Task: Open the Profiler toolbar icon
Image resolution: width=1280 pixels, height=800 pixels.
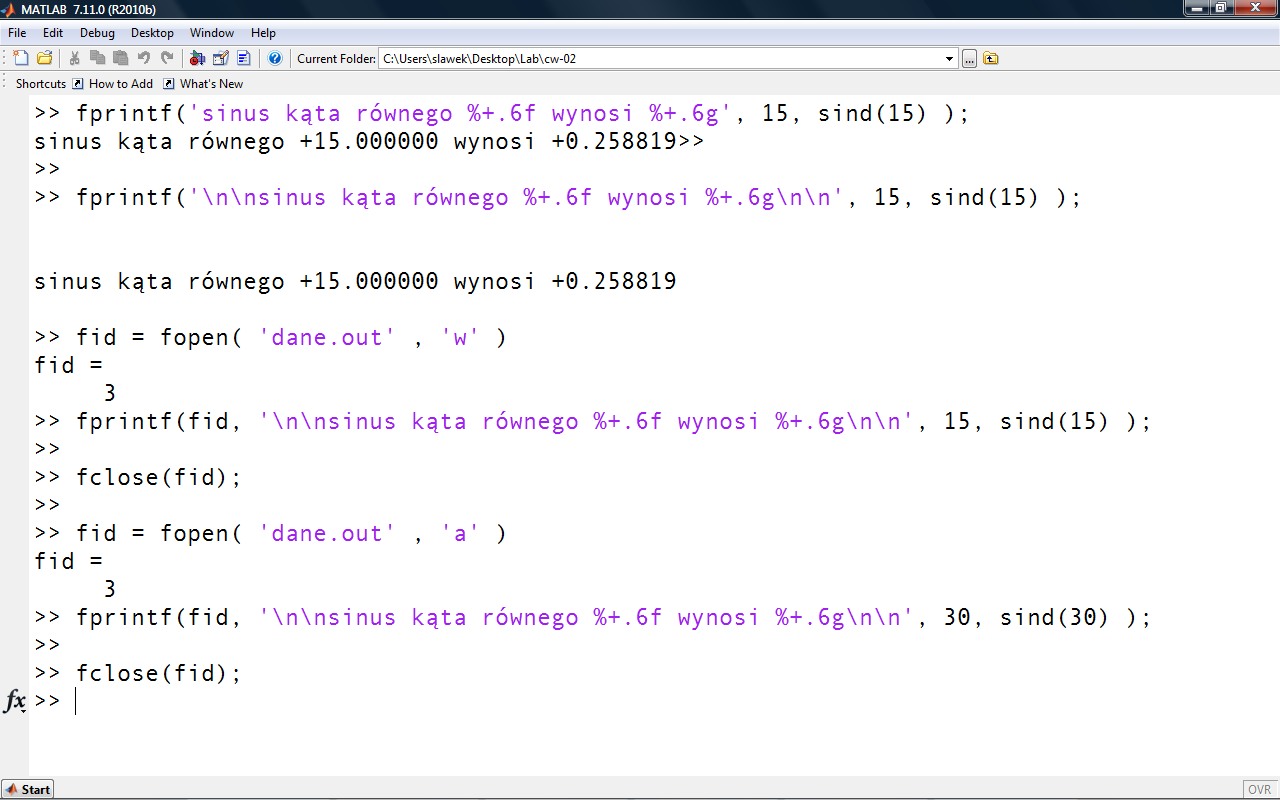Action: point(244,58)
